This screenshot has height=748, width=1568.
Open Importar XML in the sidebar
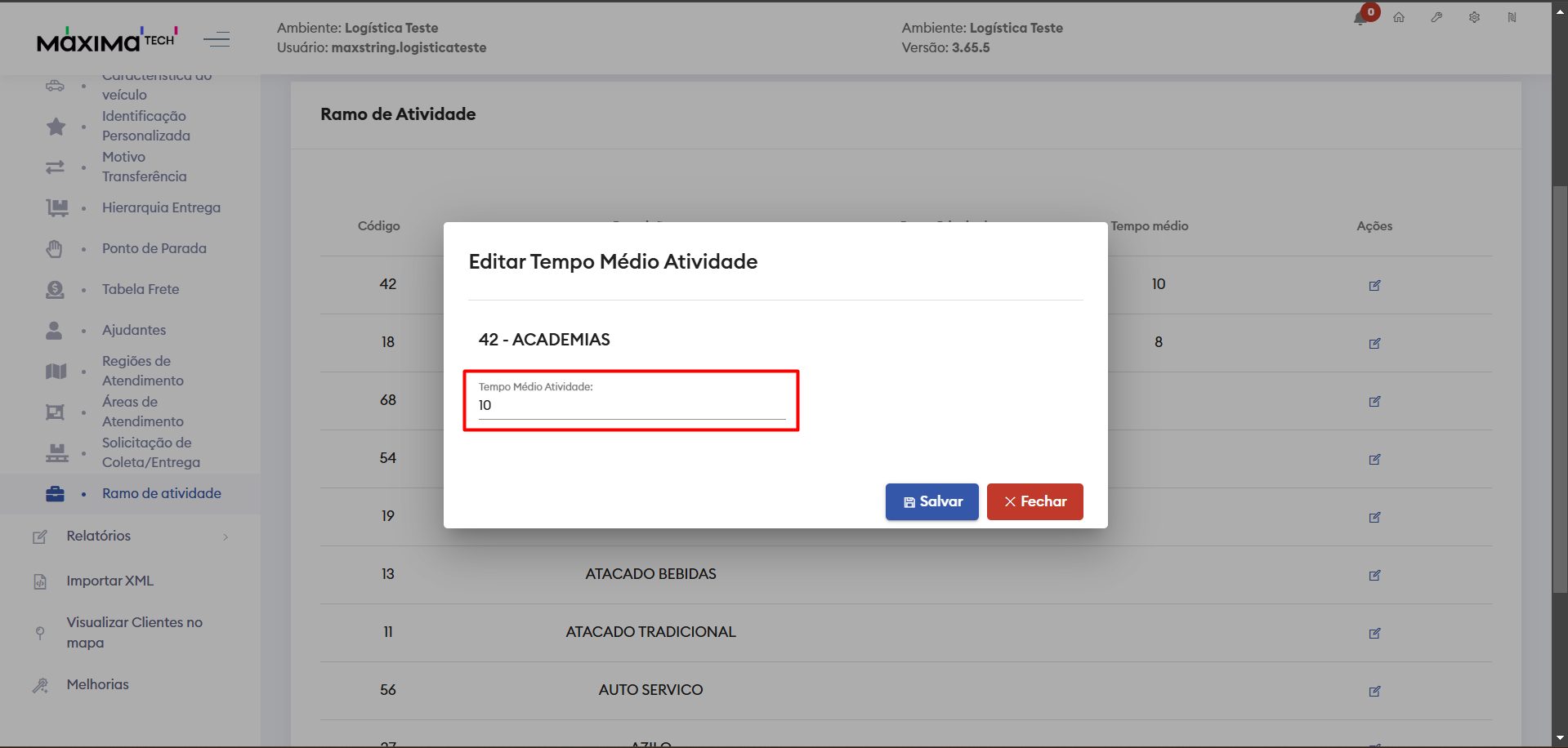110,581
